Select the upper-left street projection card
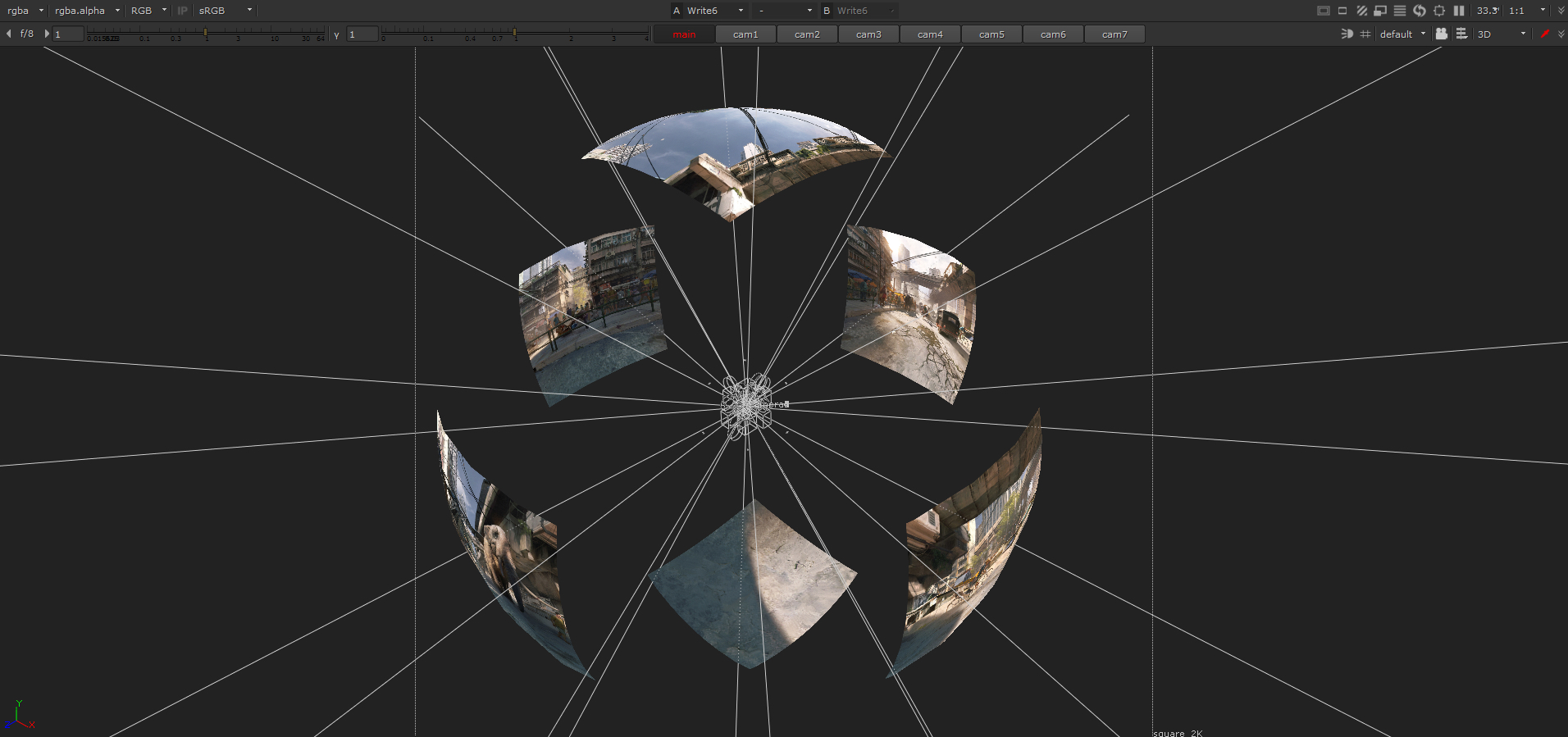Viewport: 1568px width, 737px height. click(592, 315)
